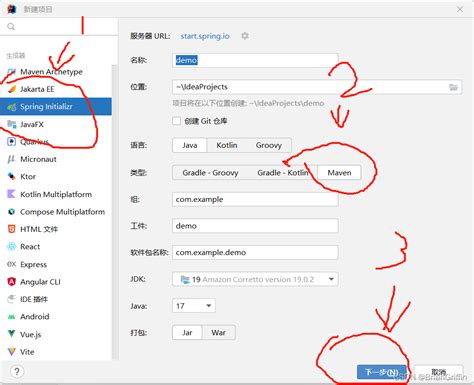Choose Gradle - Kotlin build type

(282, 173)
